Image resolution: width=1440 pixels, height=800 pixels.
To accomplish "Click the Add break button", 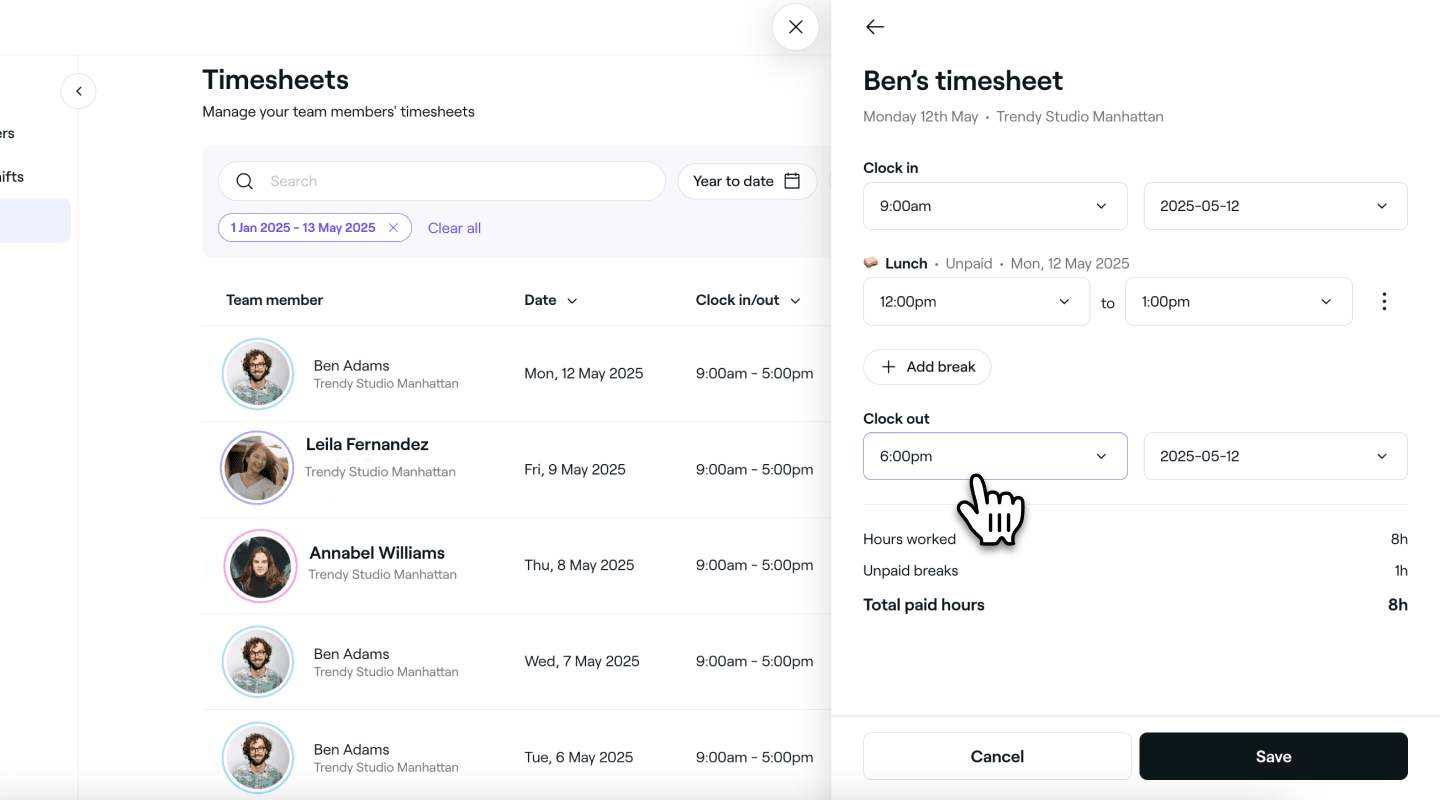I will click(x=927, y=367).
